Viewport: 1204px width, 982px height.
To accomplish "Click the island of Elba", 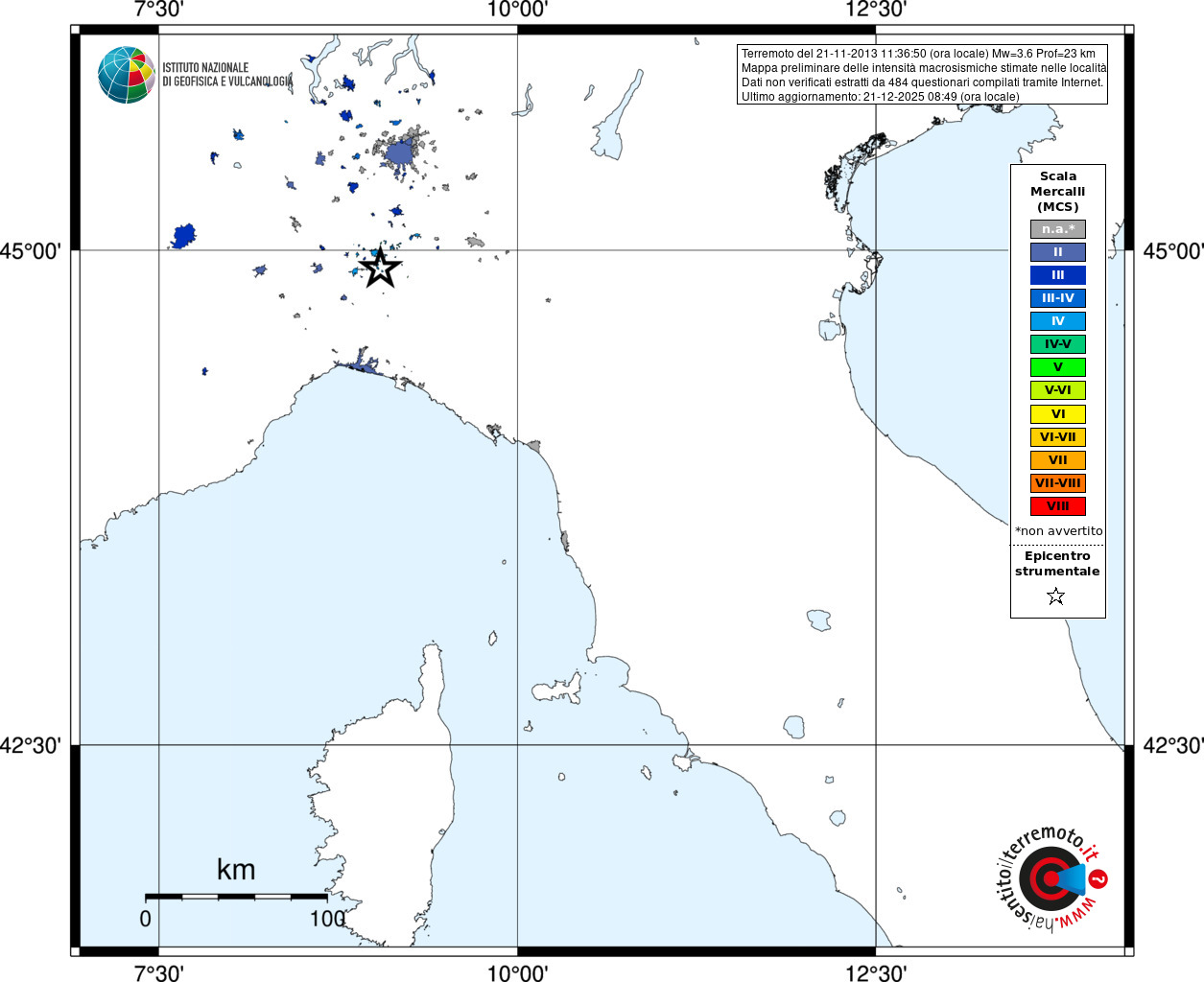I will [x=559, y=689].
